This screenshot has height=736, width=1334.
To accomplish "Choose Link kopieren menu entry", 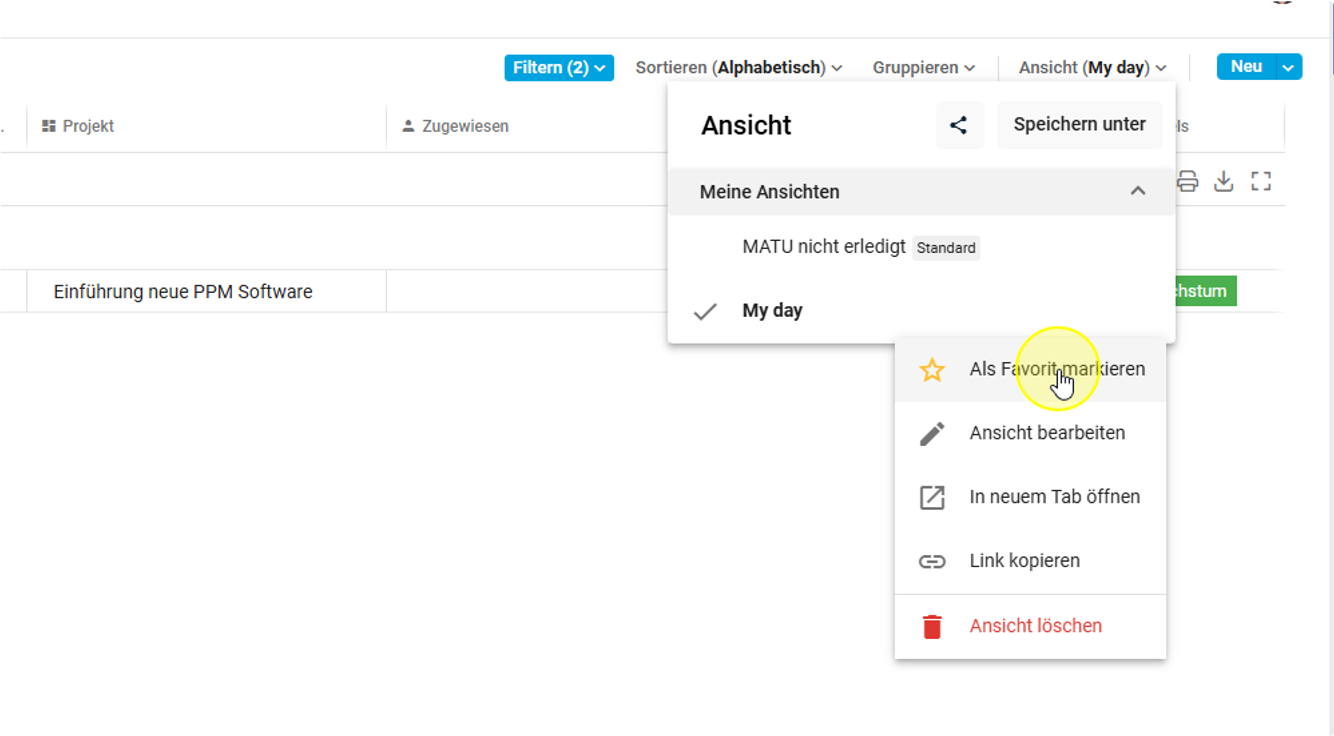I will click(x=1024, y=561).
